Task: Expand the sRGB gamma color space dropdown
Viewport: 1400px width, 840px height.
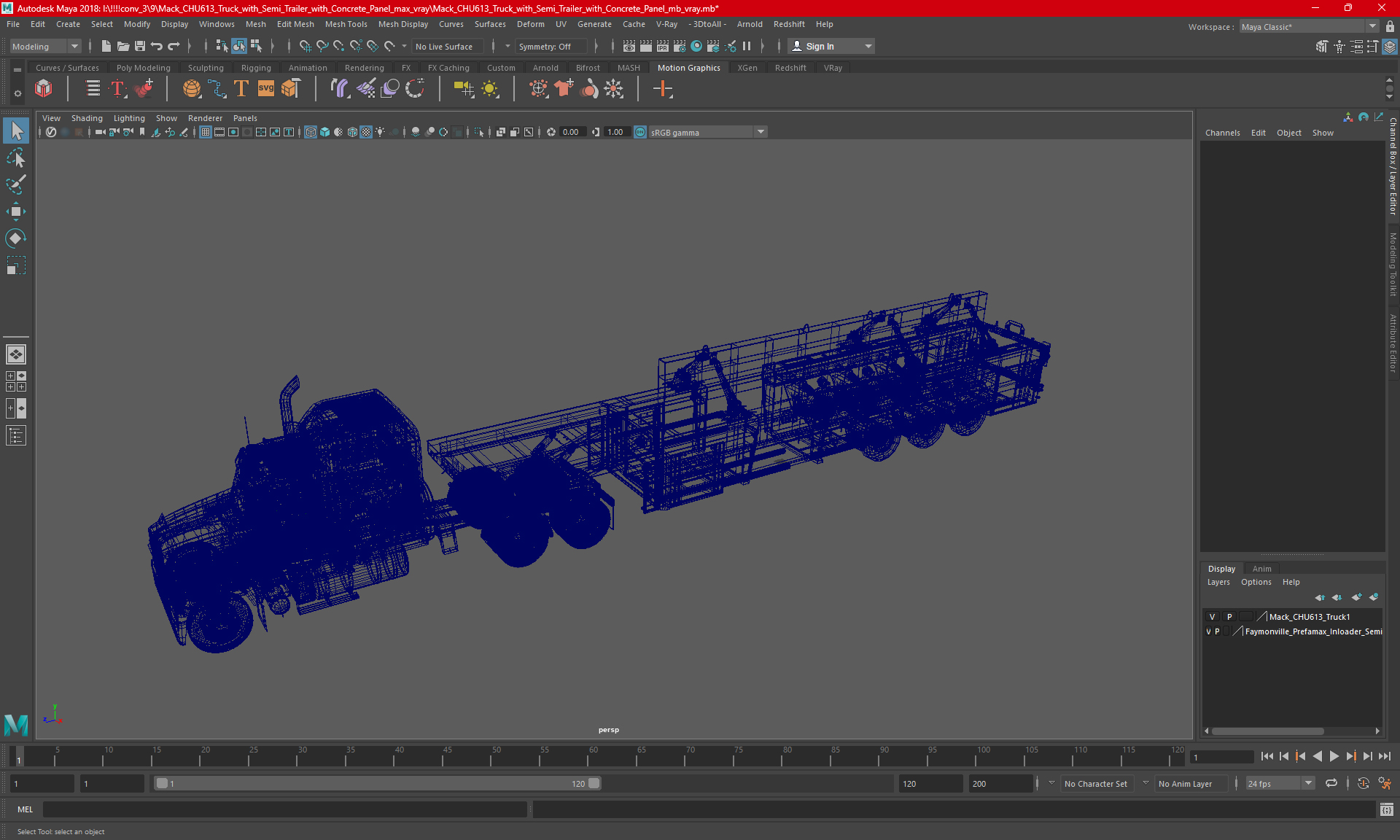Action: (761, 132)
